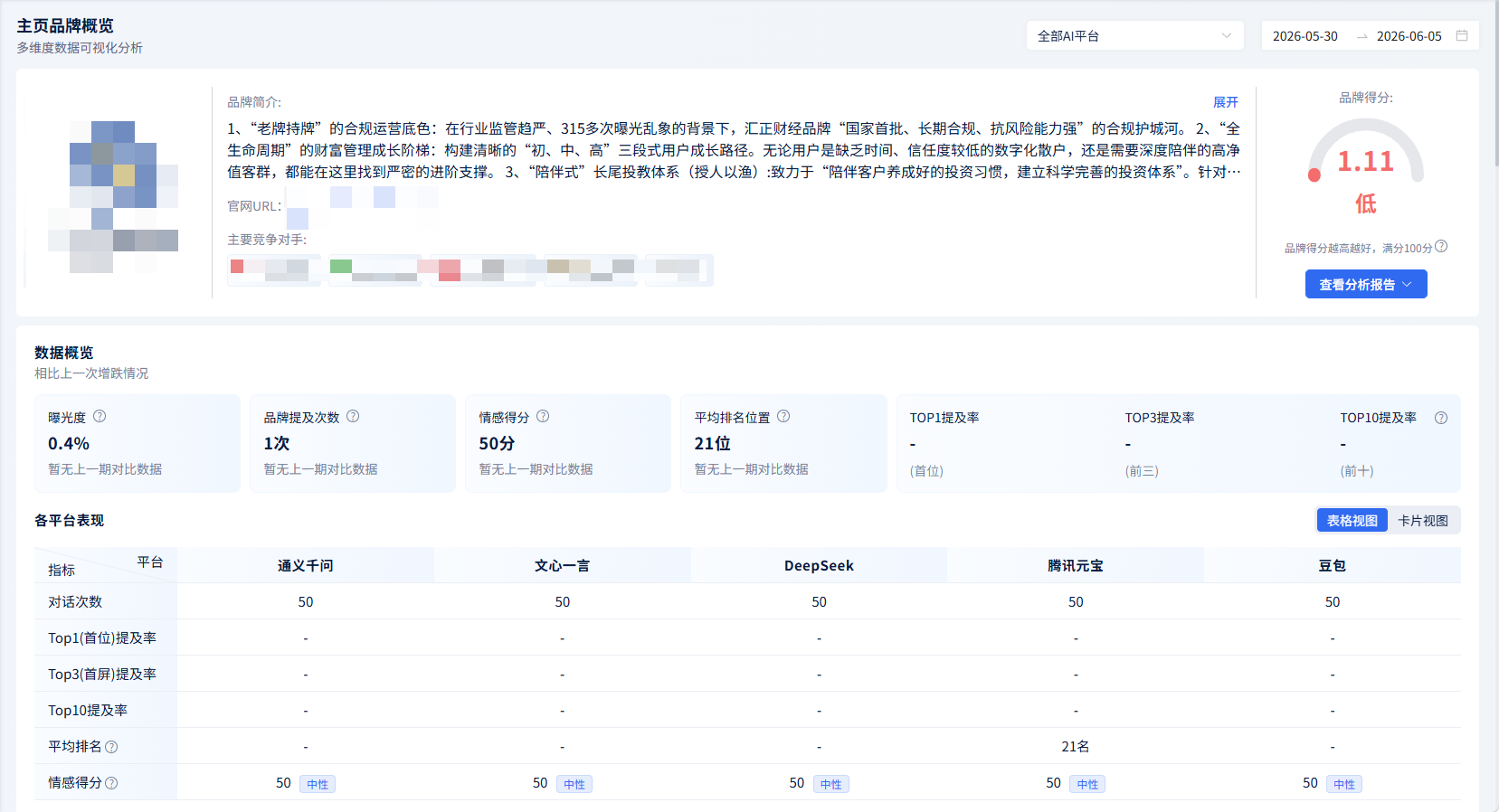Click the 文心一言 column header
Image resolution: width=1499 pixels, height=812 pixels.
tap(563, 565)
